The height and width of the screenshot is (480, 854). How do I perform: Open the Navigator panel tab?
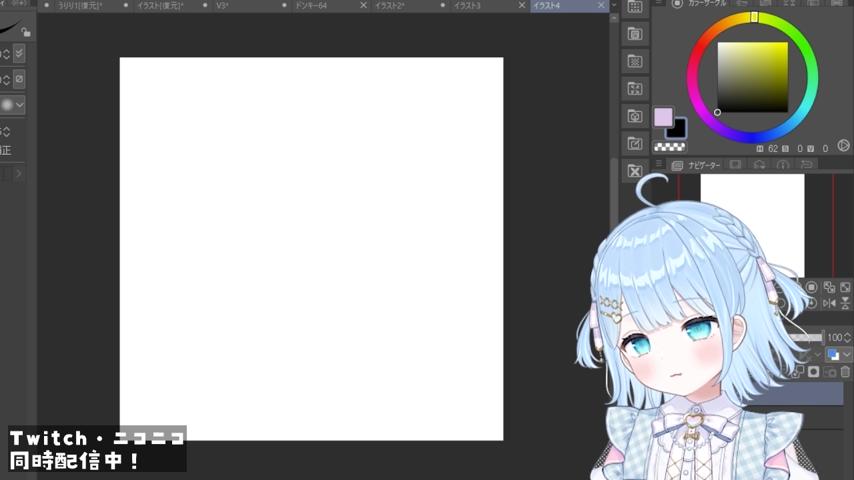[696, 165]
